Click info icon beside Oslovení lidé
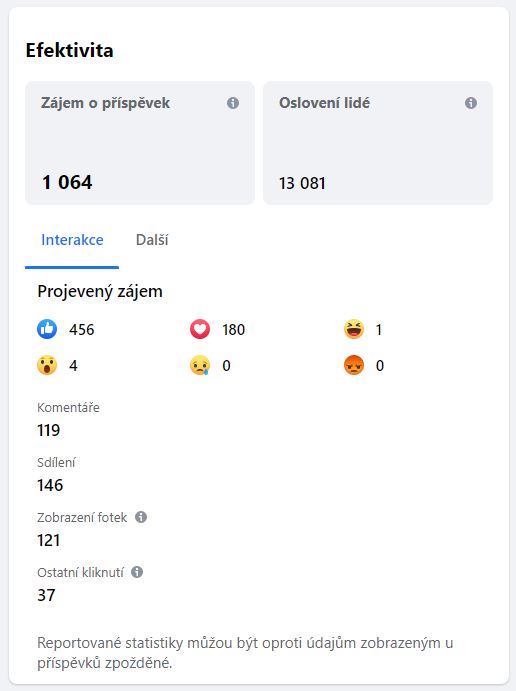 (471, 103)
